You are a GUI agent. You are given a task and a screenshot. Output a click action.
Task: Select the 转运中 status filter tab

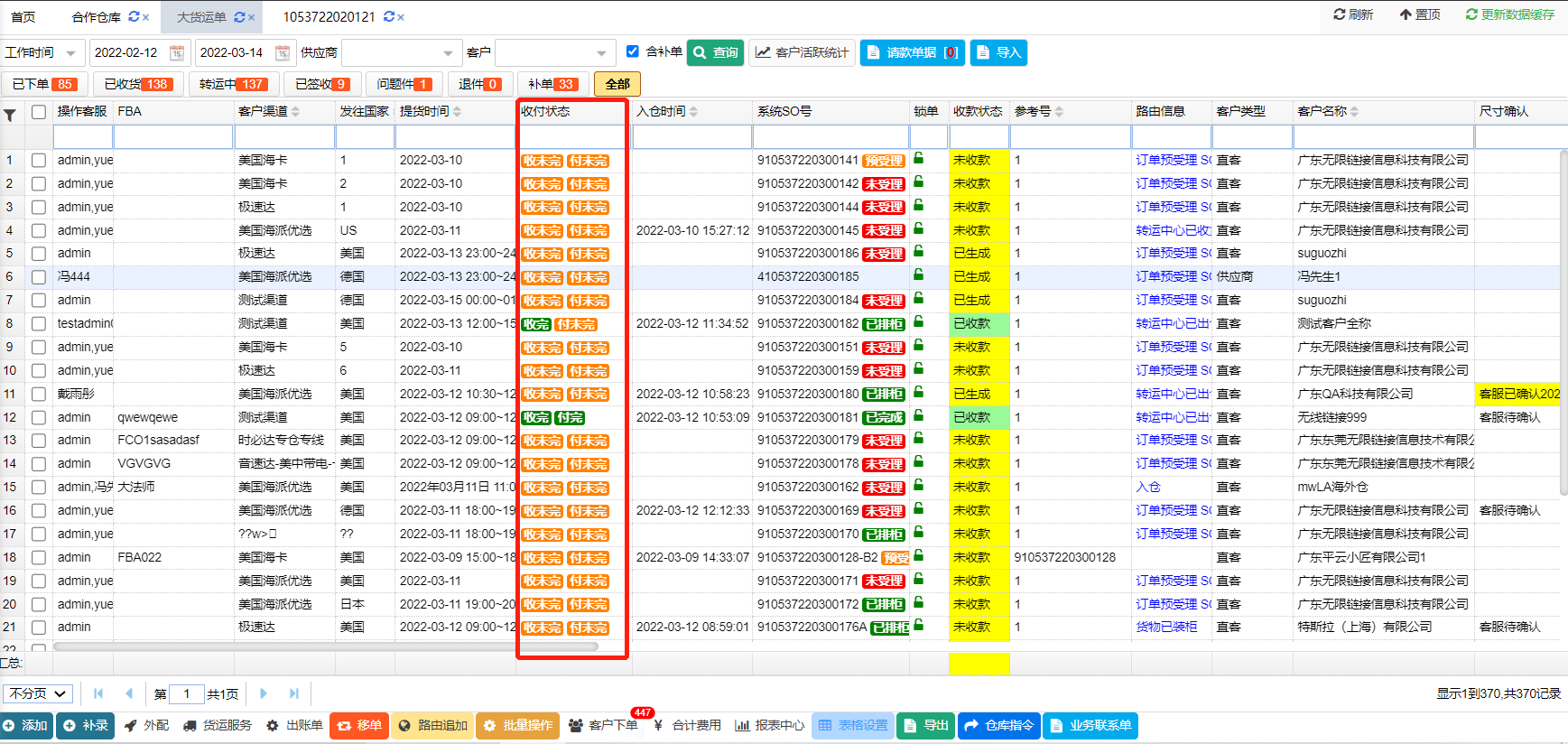coord(232,84)
